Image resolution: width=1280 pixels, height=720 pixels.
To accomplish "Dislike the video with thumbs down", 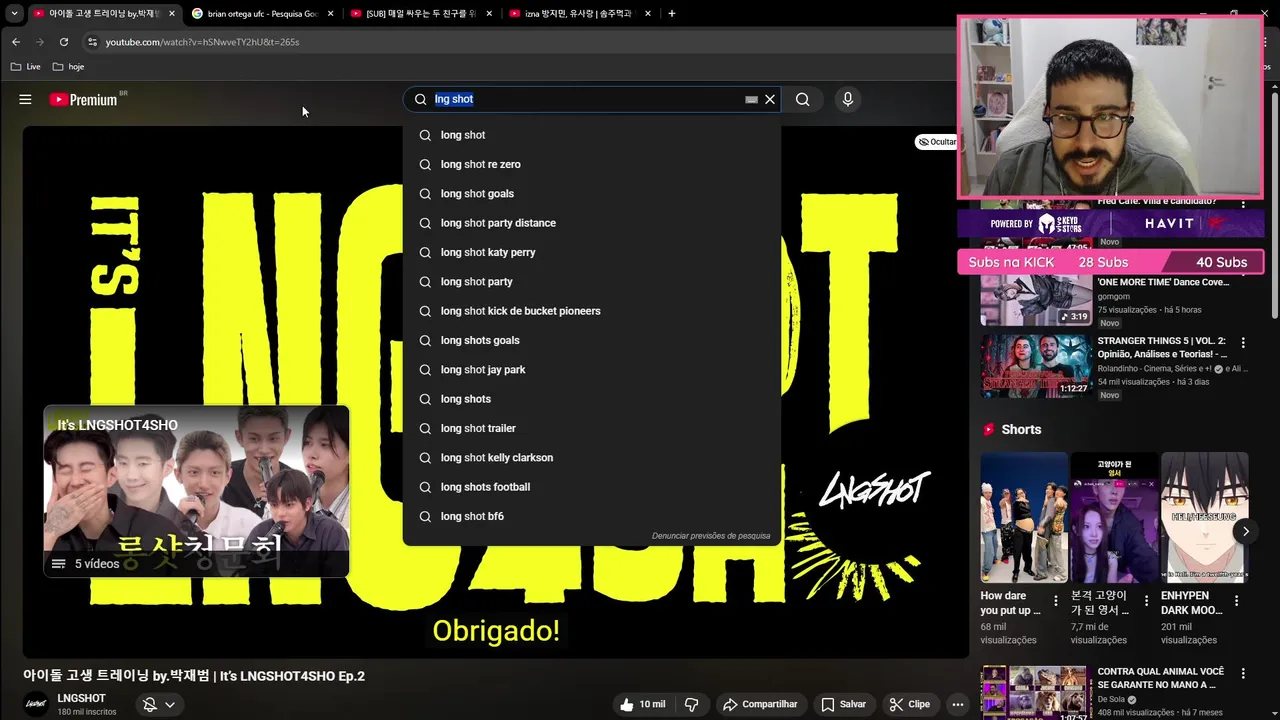I will [692, 704].
